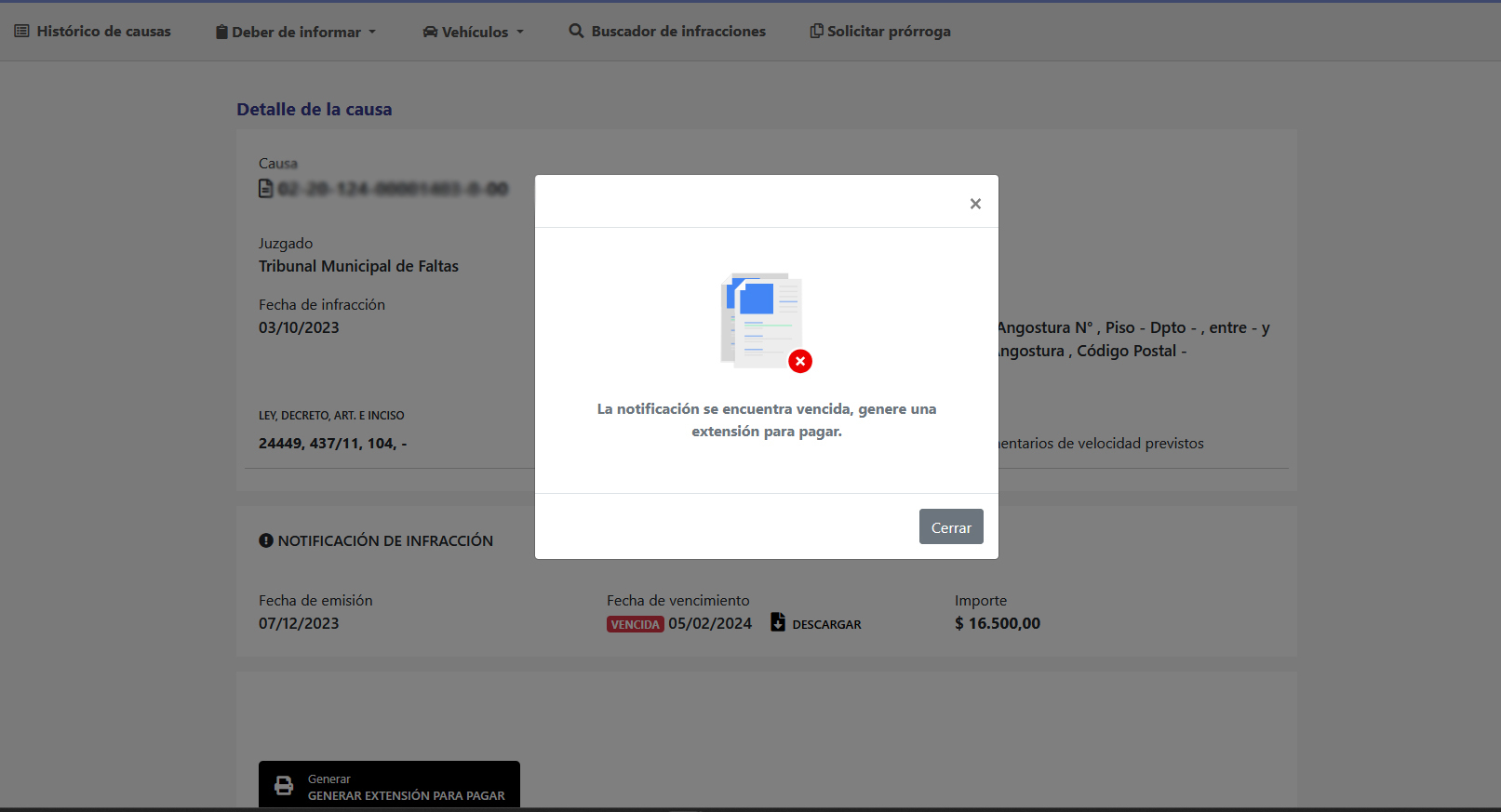
Task: Click the car icon beside Vehículos
Action: (x=430, y=33)
